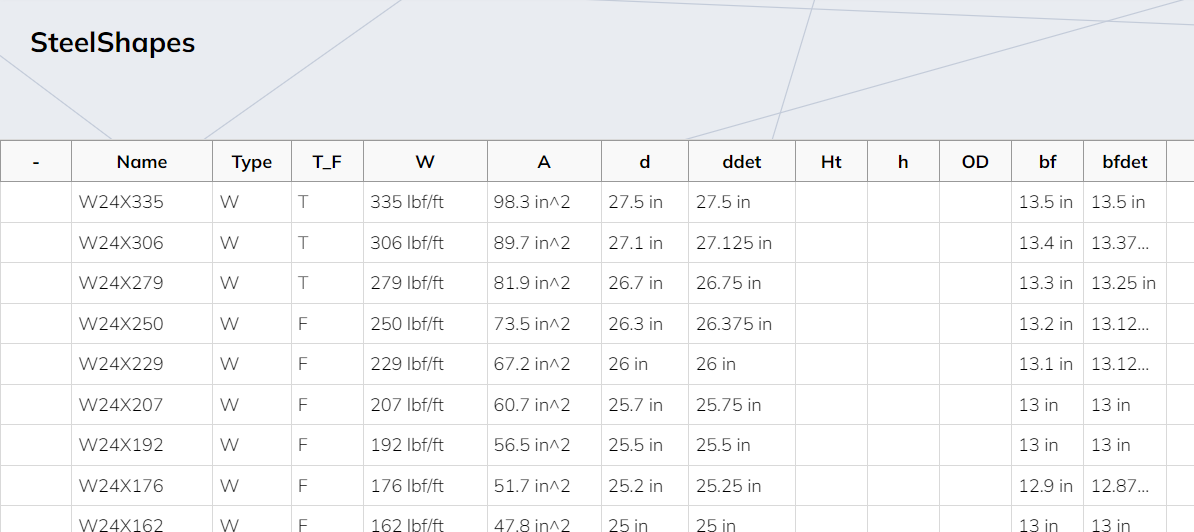Click the OD column header
Screen dimensions: 1194x532
pos(975,161)
